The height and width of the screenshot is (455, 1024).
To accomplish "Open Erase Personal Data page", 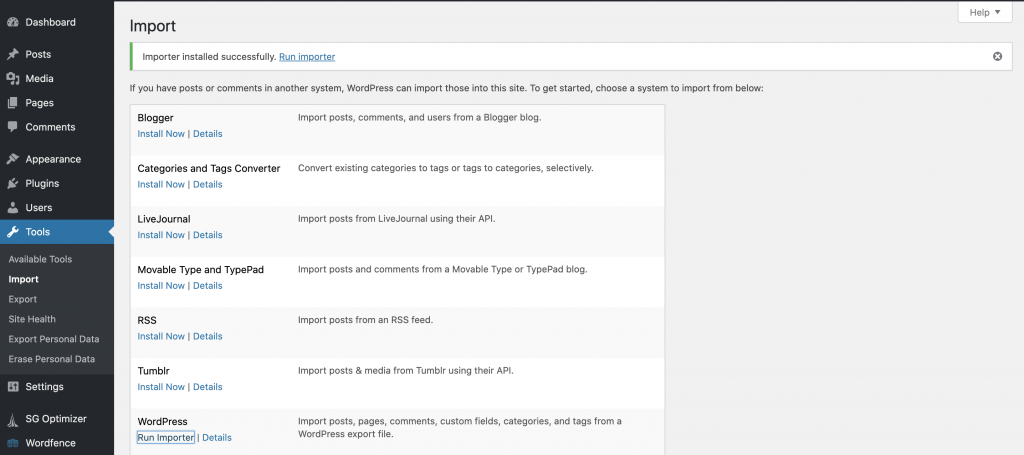I will [x=52, y=359].
